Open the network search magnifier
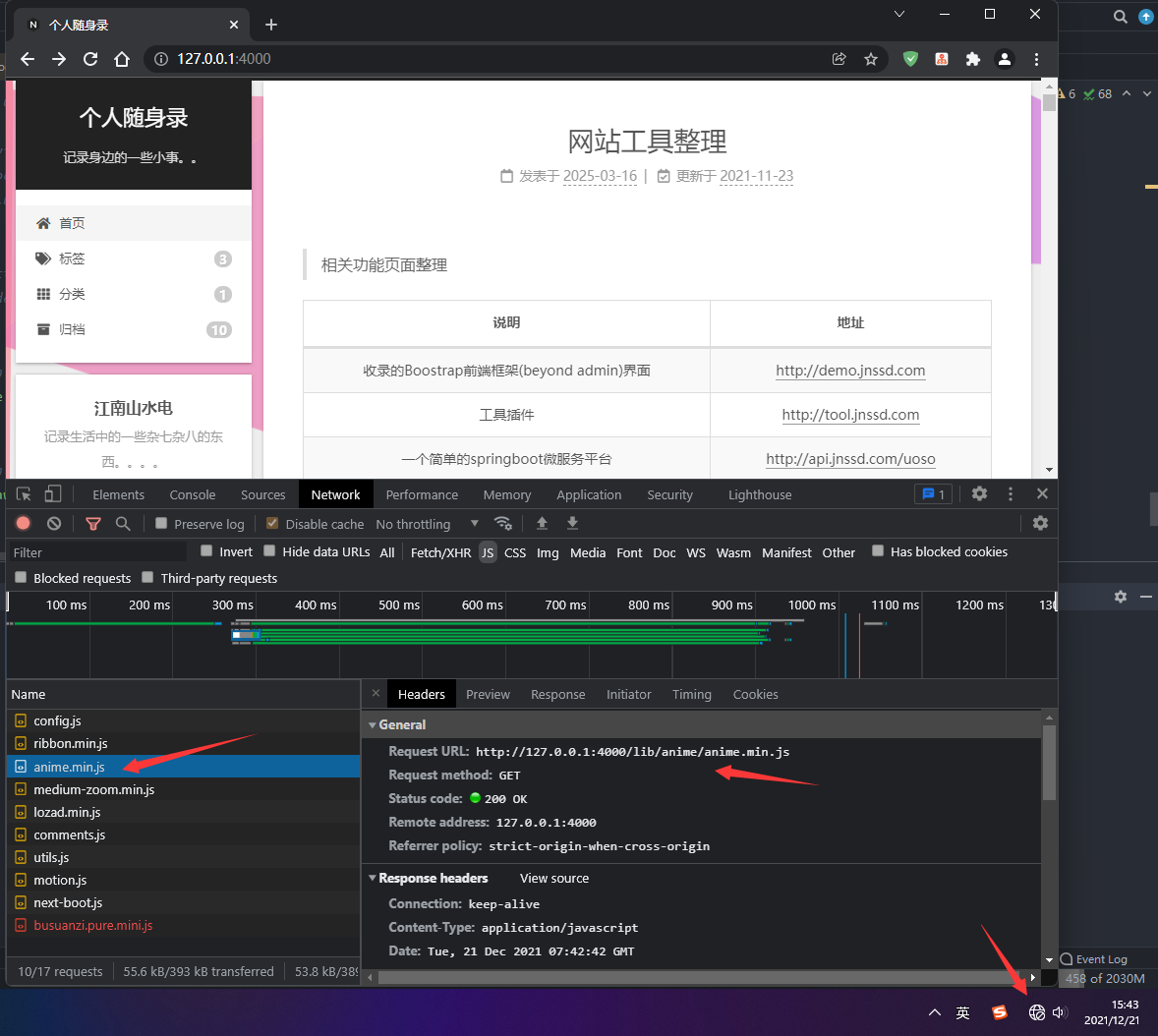 [123, 524]
